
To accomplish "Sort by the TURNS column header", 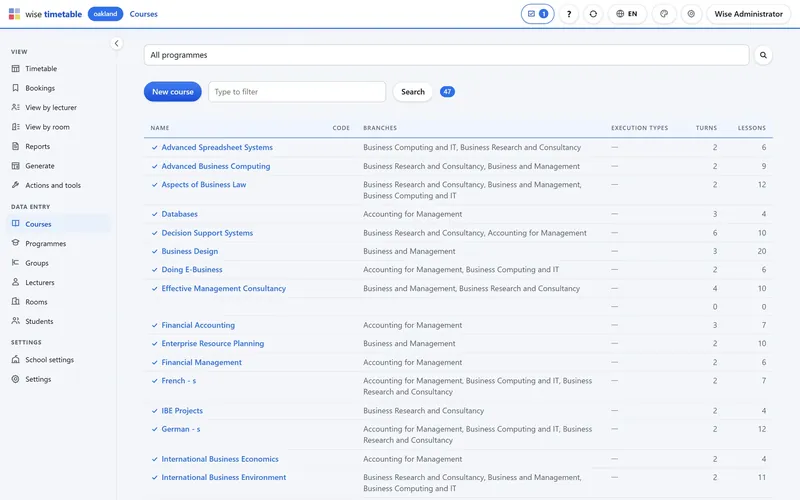I will (x=706, y=128).
